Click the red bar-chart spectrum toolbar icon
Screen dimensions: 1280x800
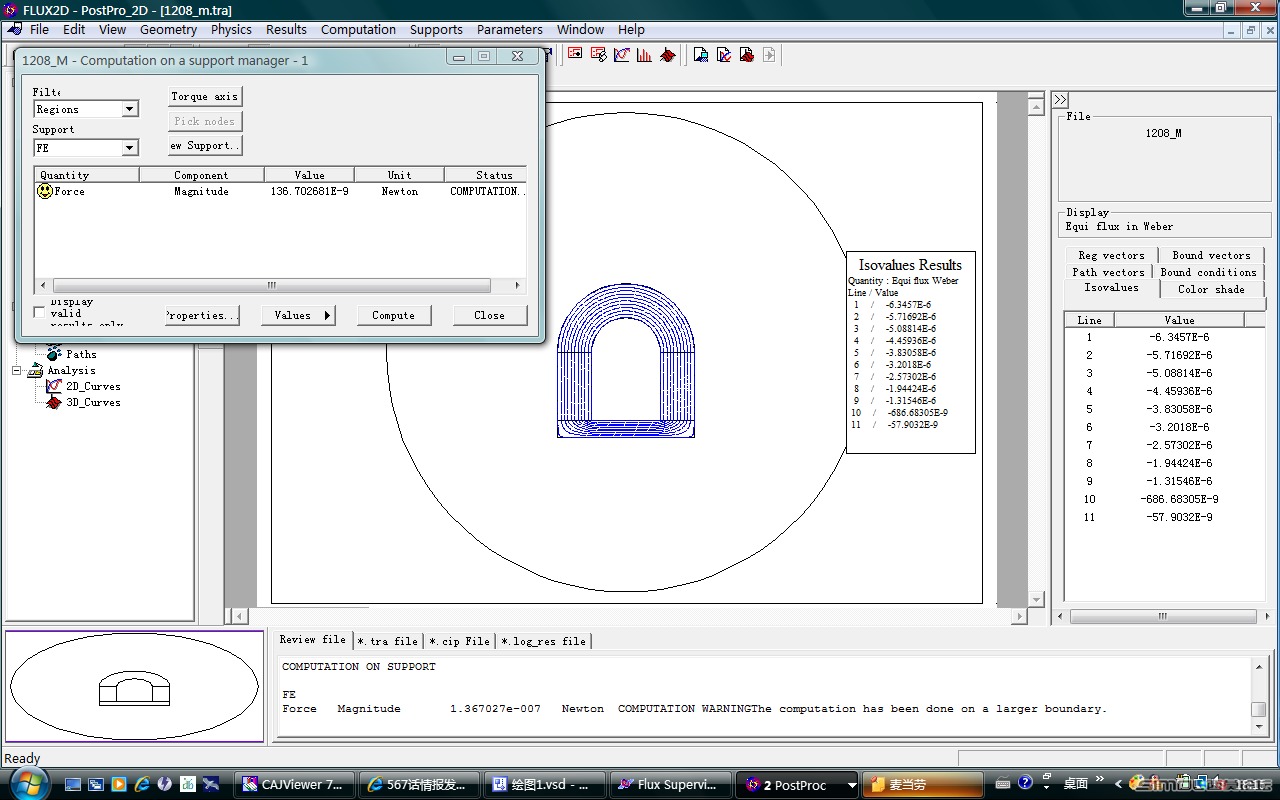(x=644, y=54)
